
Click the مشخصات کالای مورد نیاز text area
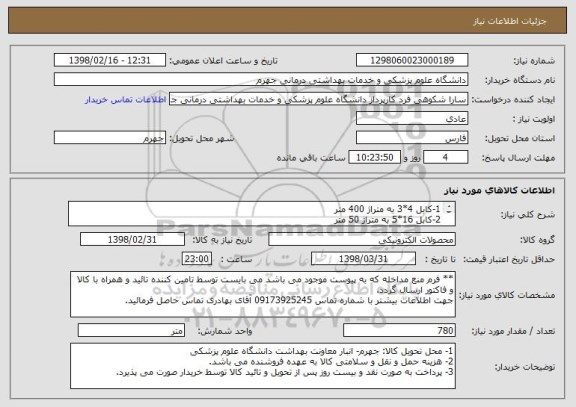[x=263, y=295]
